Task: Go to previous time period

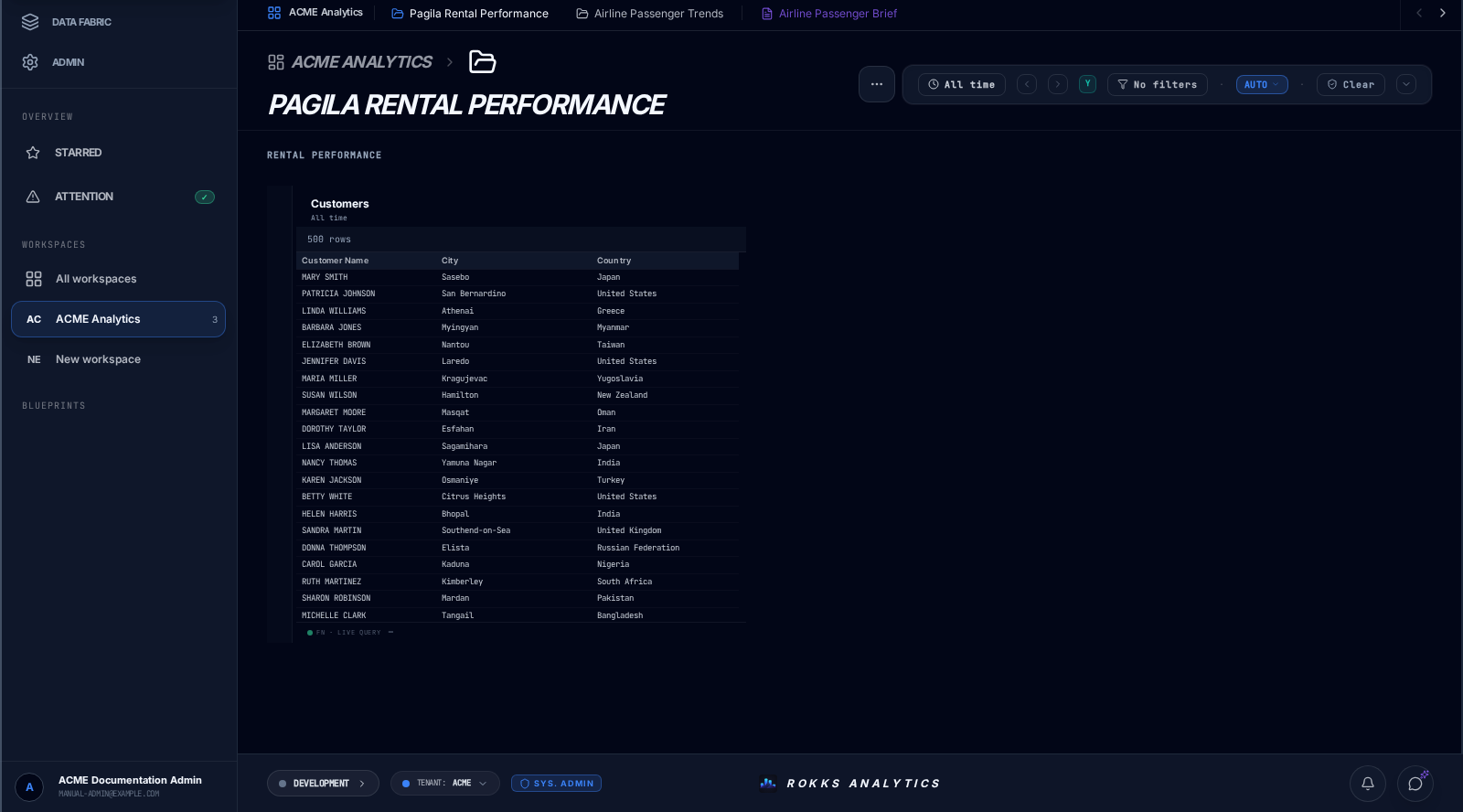Action: click(1027, 84)
